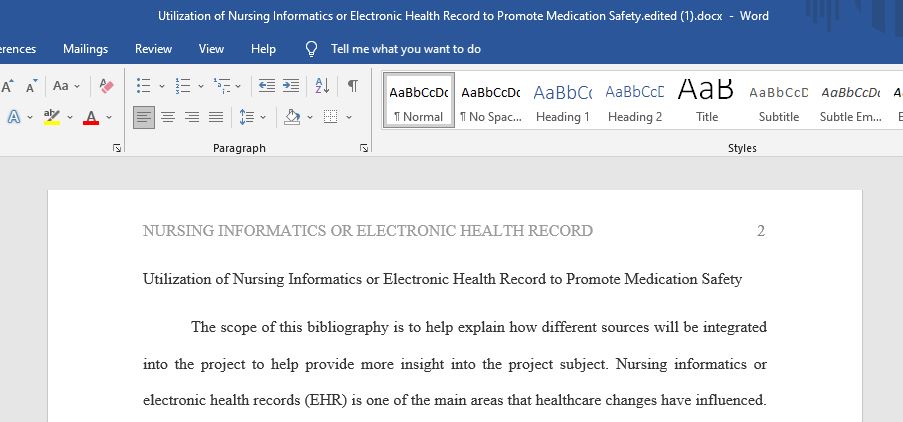Create a multilevel list
This screenshot has width=903, height=422.
click(x=222, y=86)
